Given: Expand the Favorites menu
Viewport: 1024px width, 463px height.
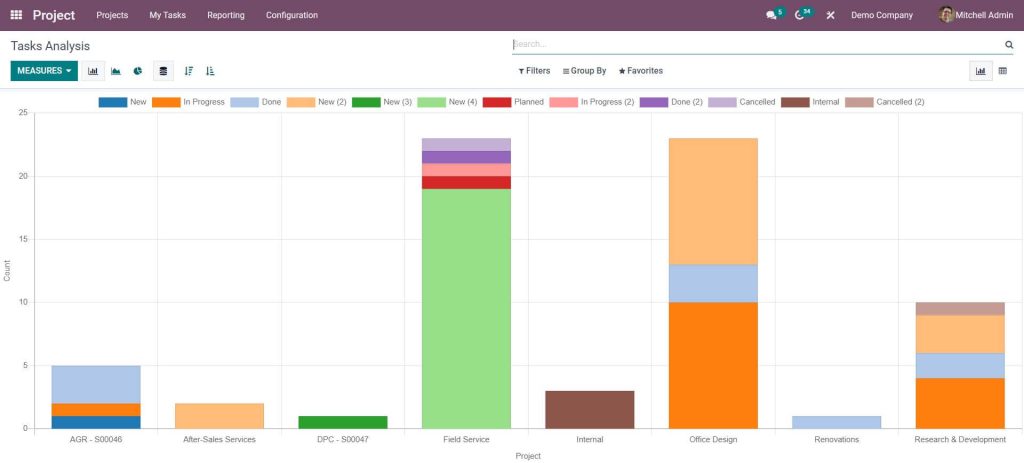Looking at the screenshot, I should point(641,71).
